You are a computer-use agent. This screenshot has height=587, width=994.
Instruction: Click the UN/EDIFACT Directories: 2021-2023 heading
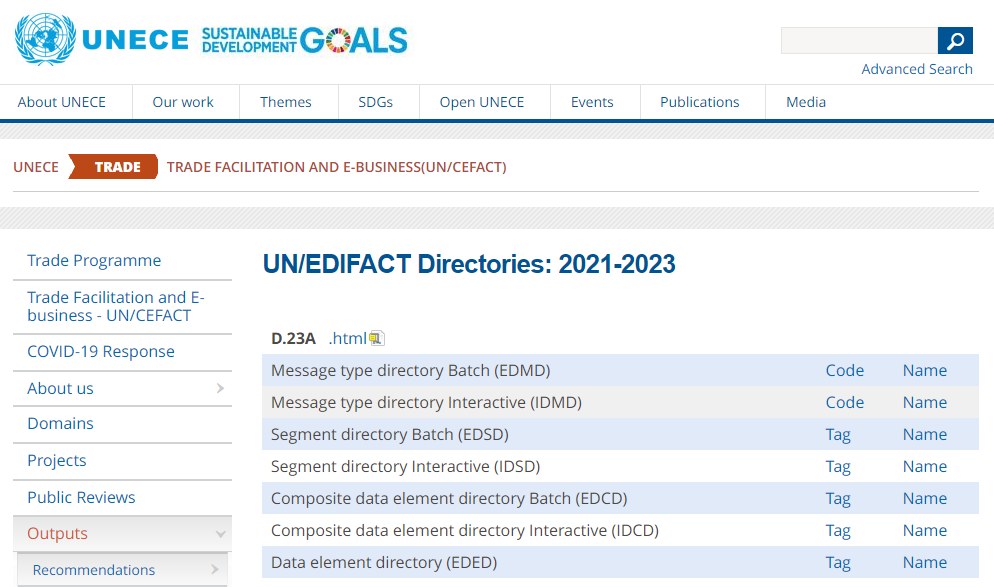469,264
